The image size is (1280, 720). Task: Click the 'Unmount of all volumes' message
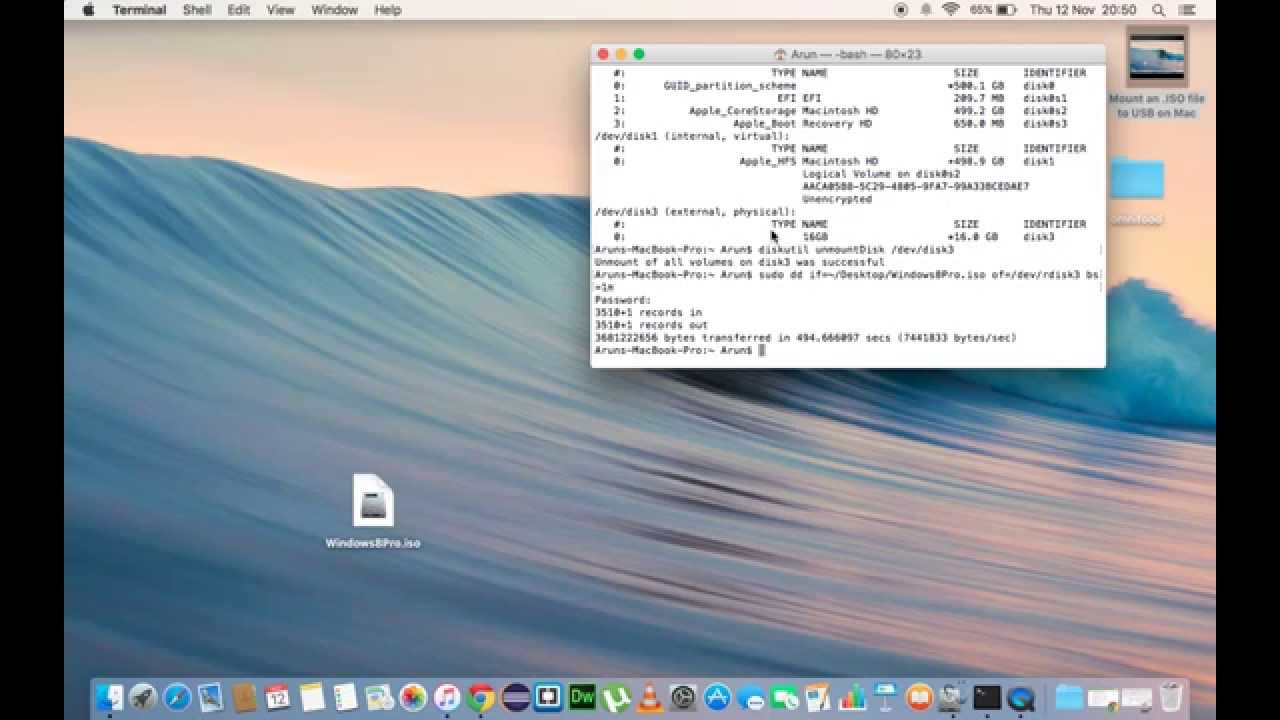(x=739, y=262)
